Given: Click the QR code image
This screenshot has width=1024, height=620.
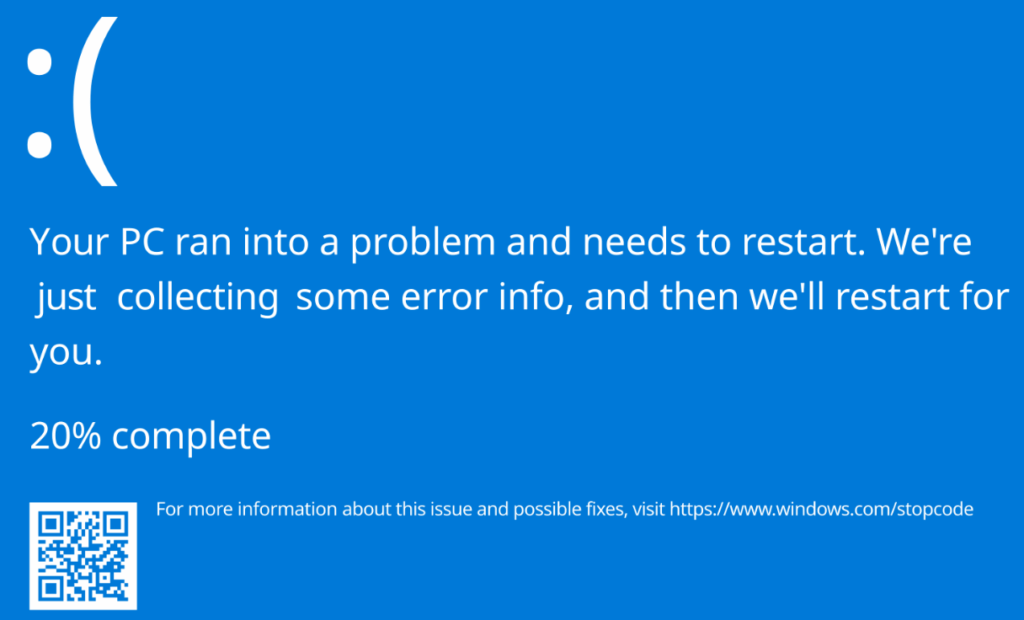Looking at the screenshot, I should 83,556.
